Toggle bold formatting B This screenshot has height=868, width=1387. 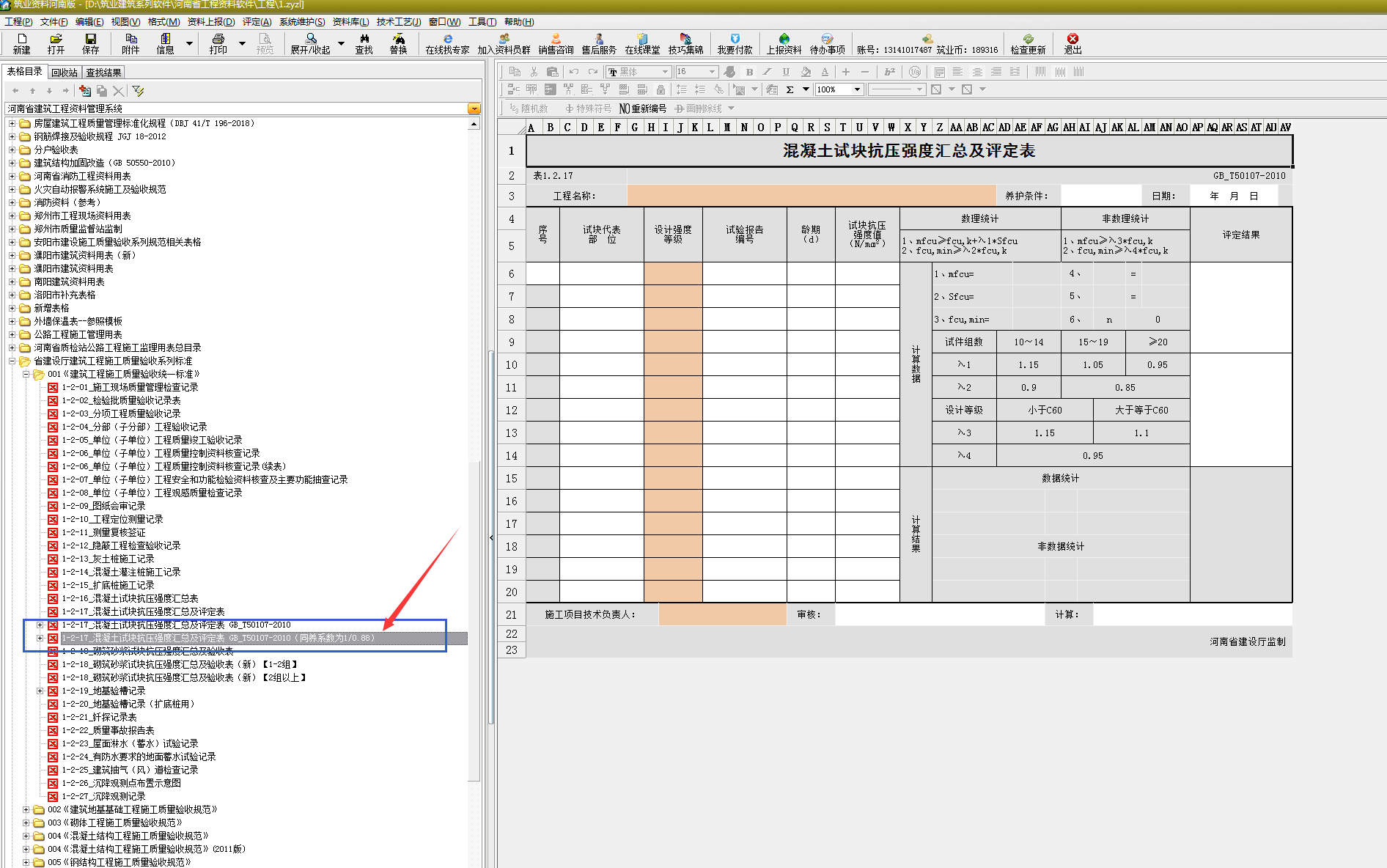click(749, 72)
